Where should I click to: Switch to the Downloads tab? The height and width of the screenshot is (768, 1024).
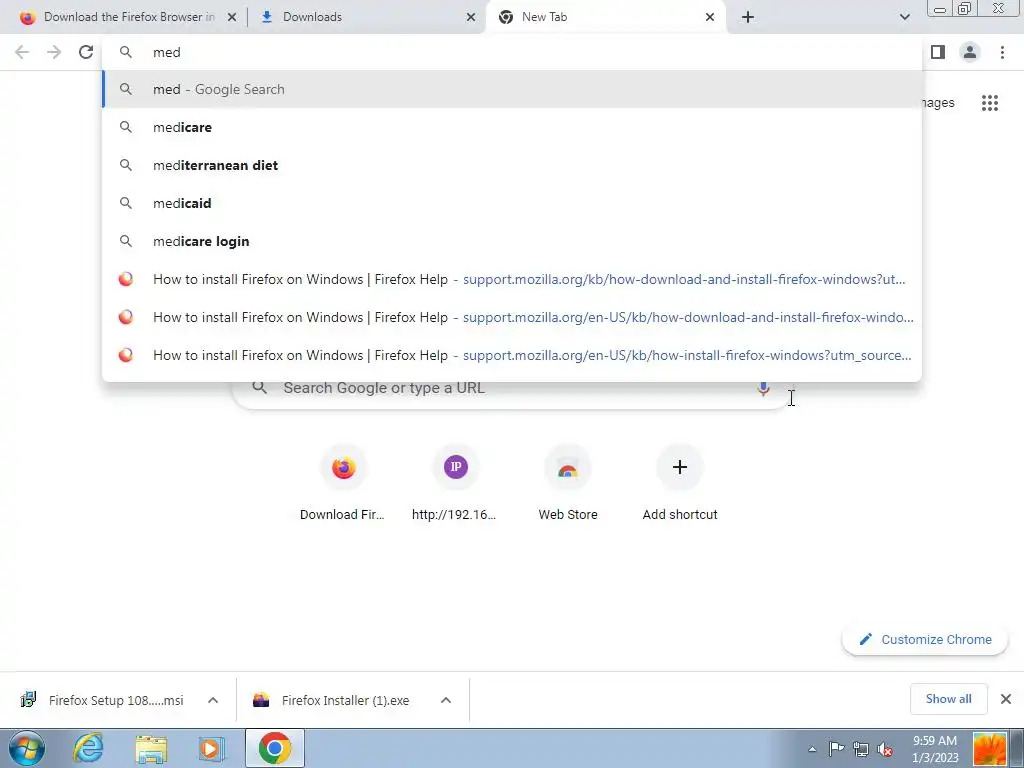(x=366, y=17)
